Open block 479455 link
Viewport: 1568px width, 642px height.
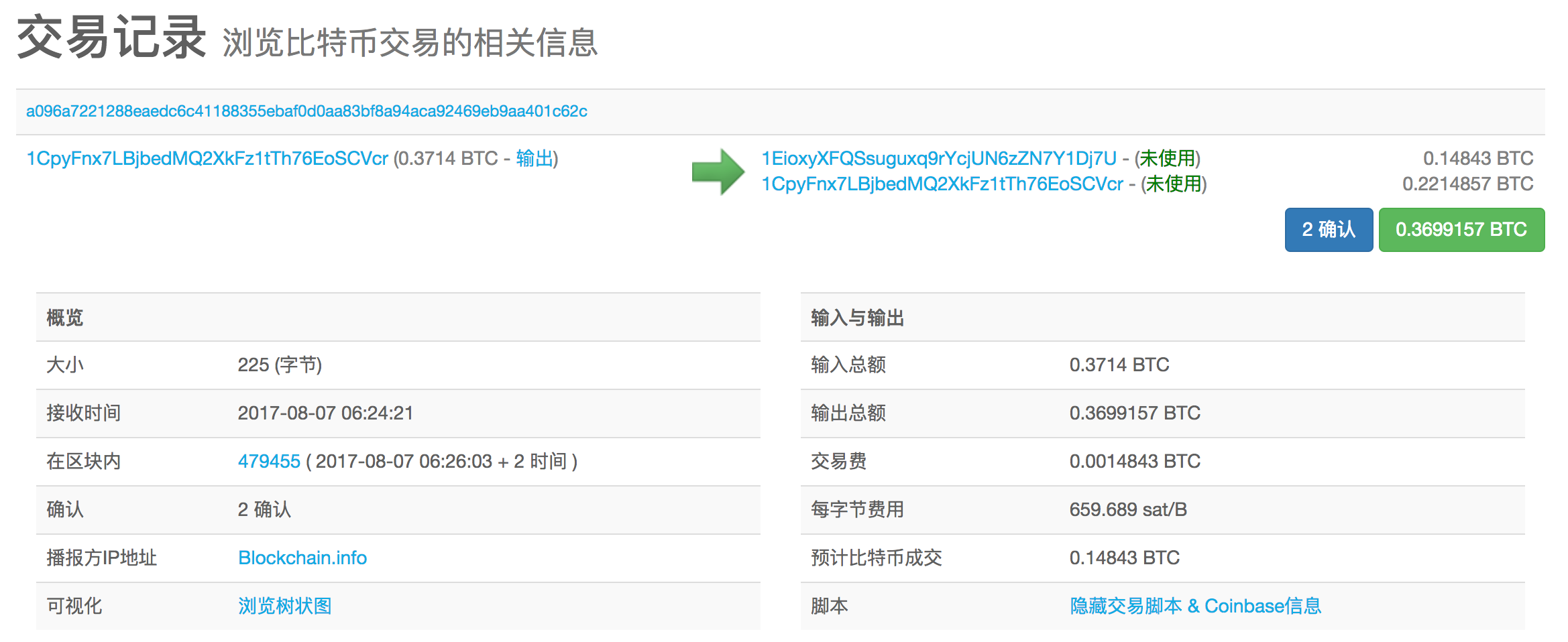click(x=269, y=462)
